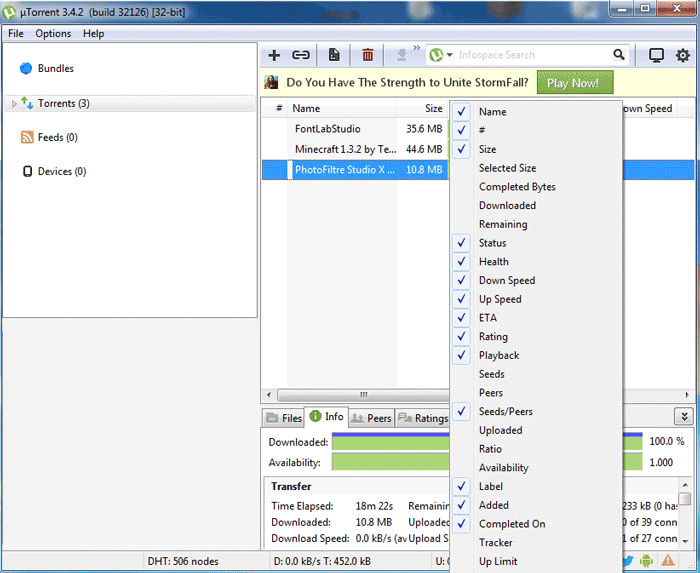Open Preferences via the gear icon
Image resolution: width=700 pixels, height=573 pixels.
click(x=683, y=55)
